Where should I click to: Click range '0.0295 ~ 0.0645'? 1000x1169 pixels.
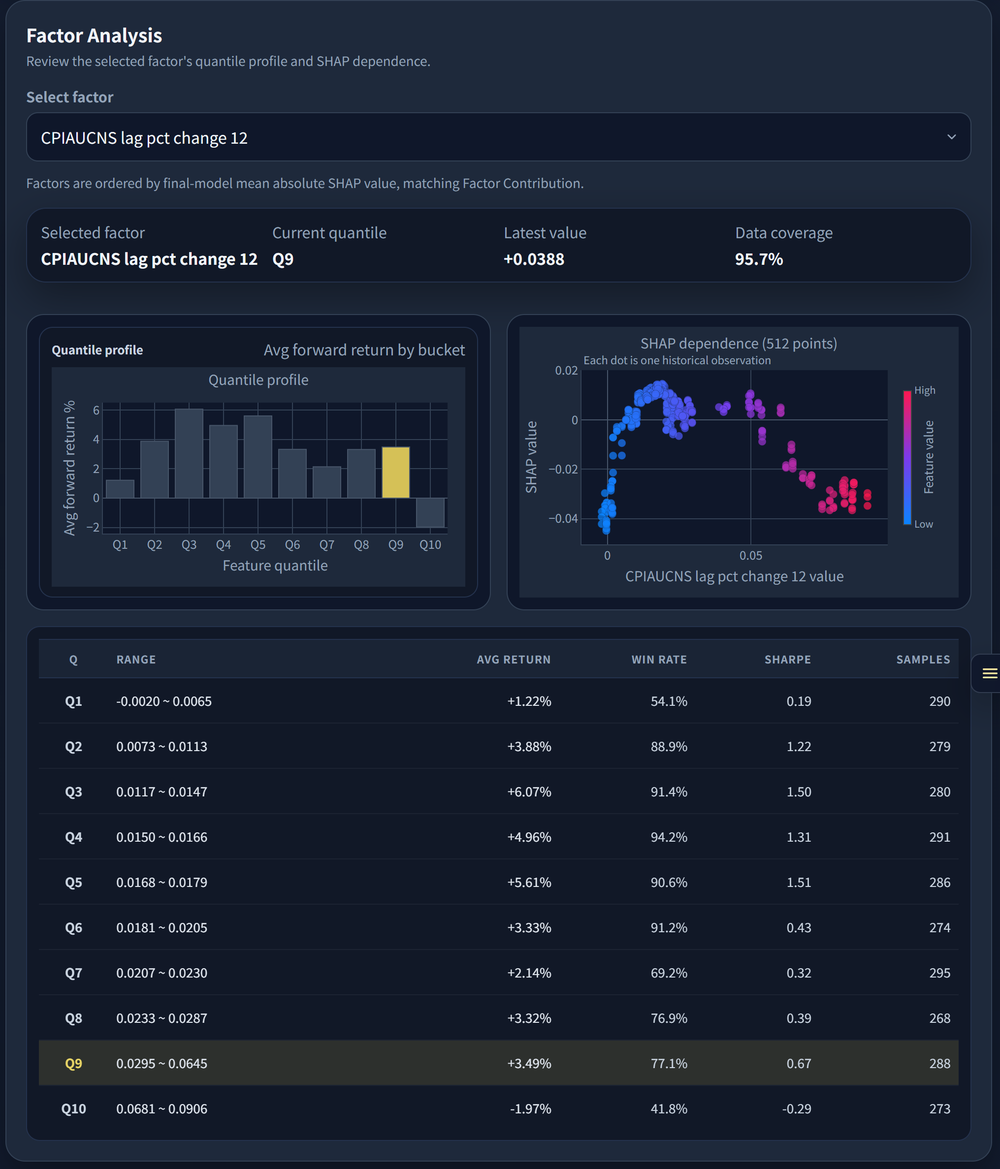point(162,1064)
